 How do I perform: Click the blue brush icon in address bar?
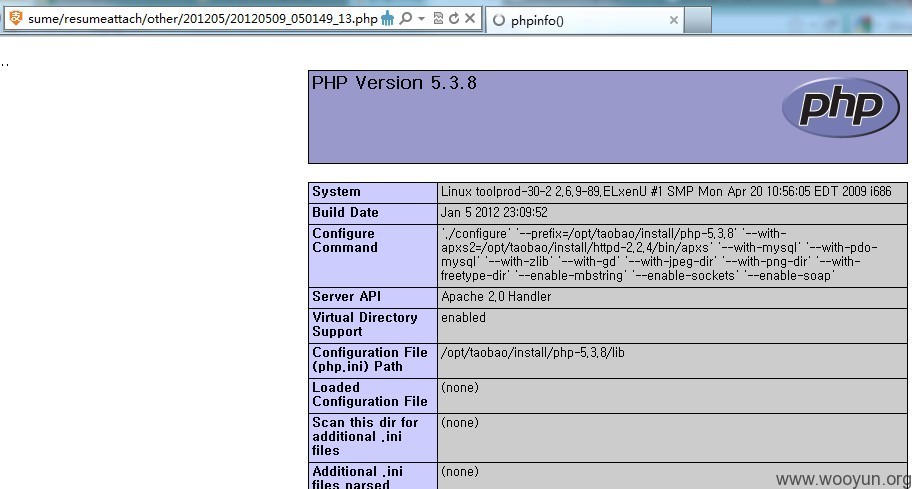click(387, 19)
